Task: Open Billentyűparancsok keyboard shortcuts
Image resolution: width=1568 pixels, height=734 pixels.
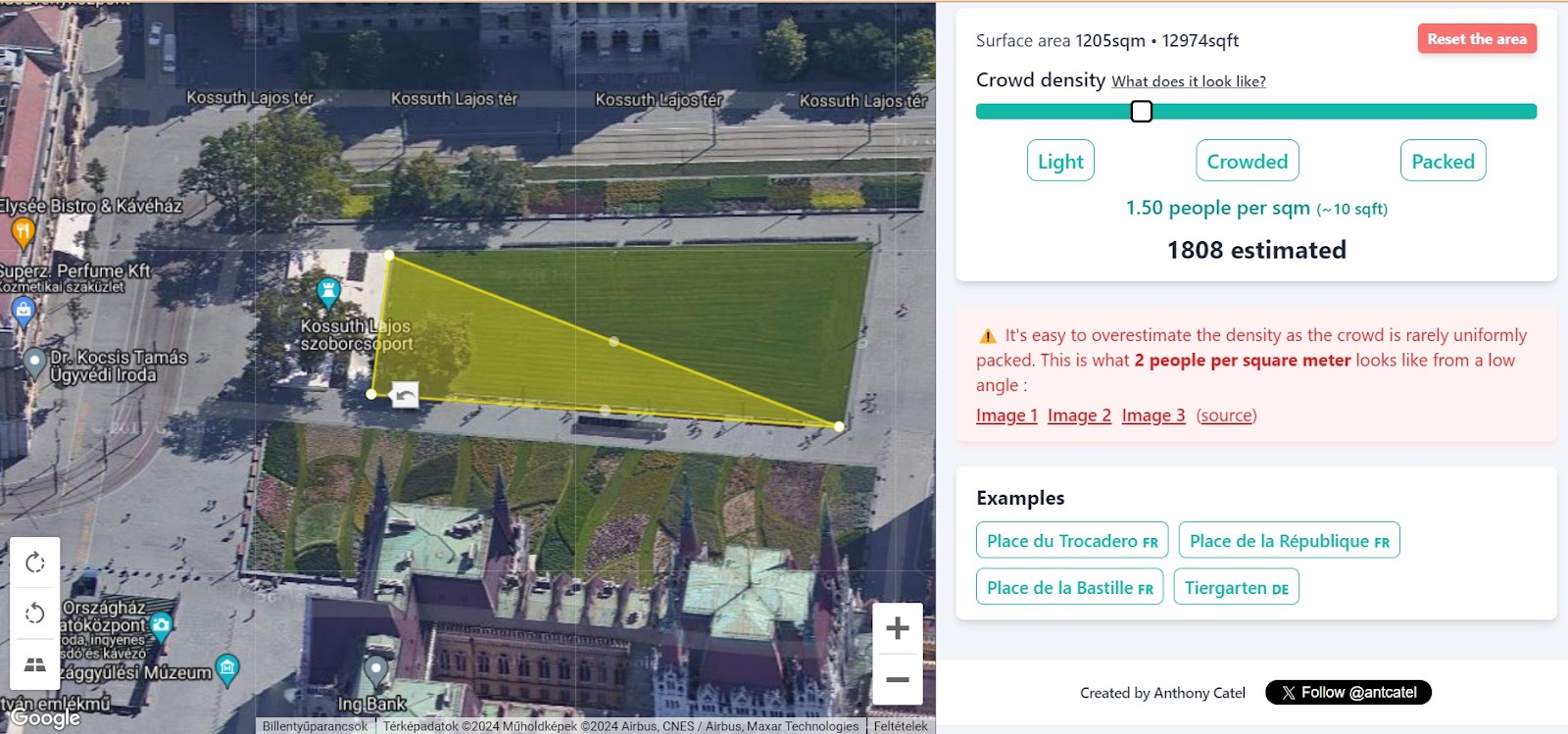Action: (315, 726)
